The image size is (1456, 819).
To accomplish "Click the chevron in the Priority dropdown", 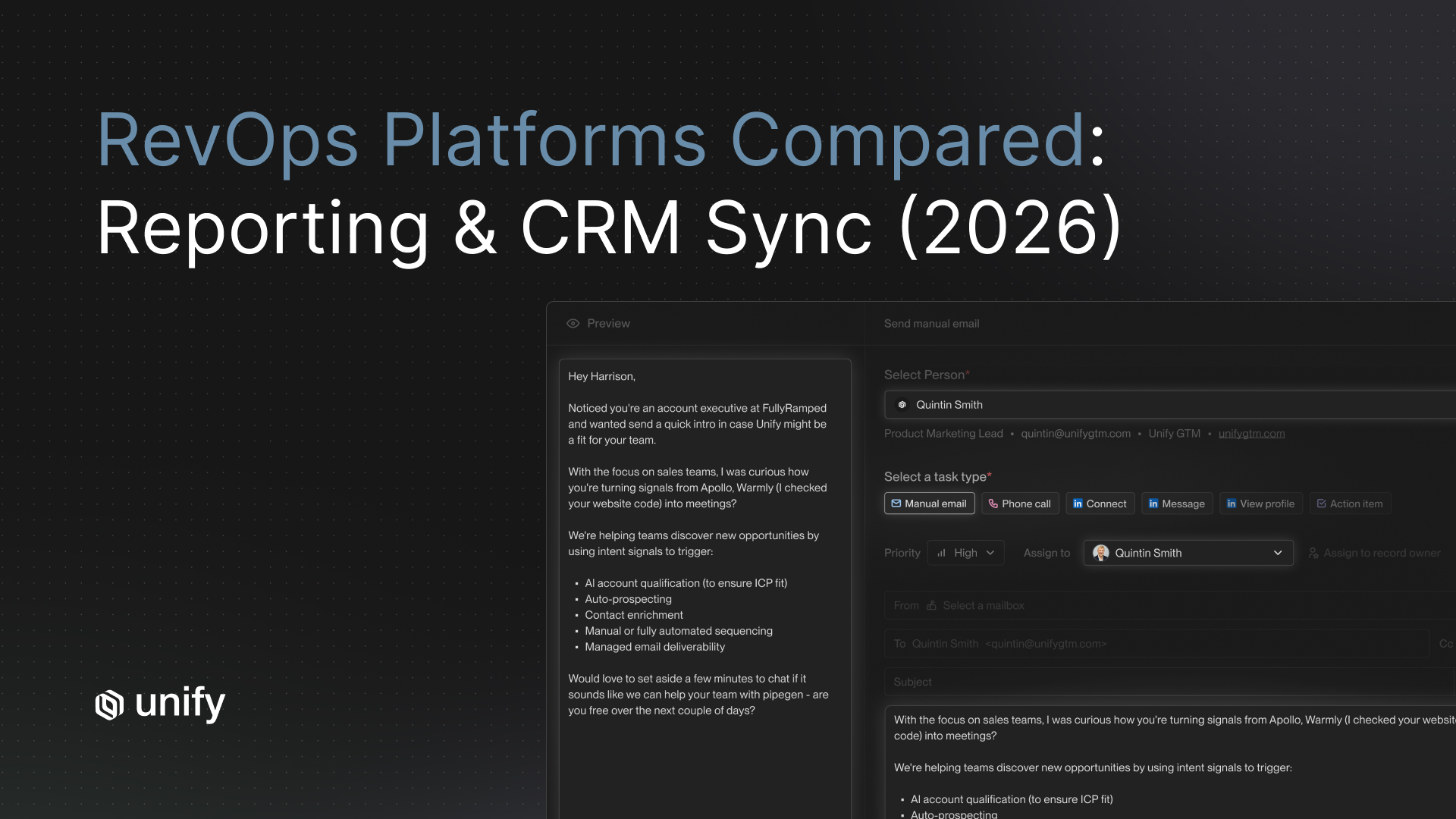I will [990, 553].
